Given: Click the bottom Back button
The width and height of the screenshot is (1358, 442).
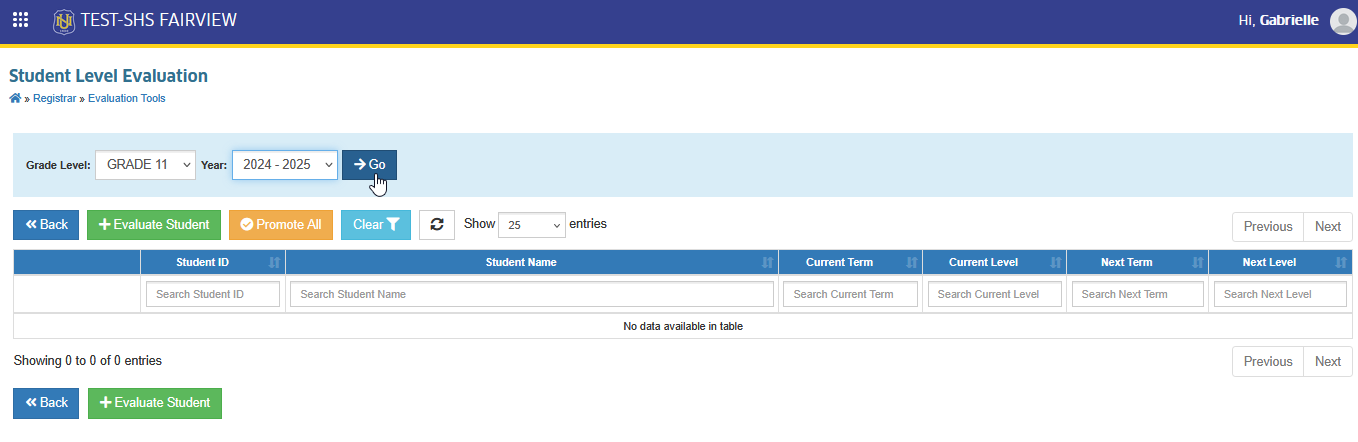Looking at the screenshot, I should point(46,403).
